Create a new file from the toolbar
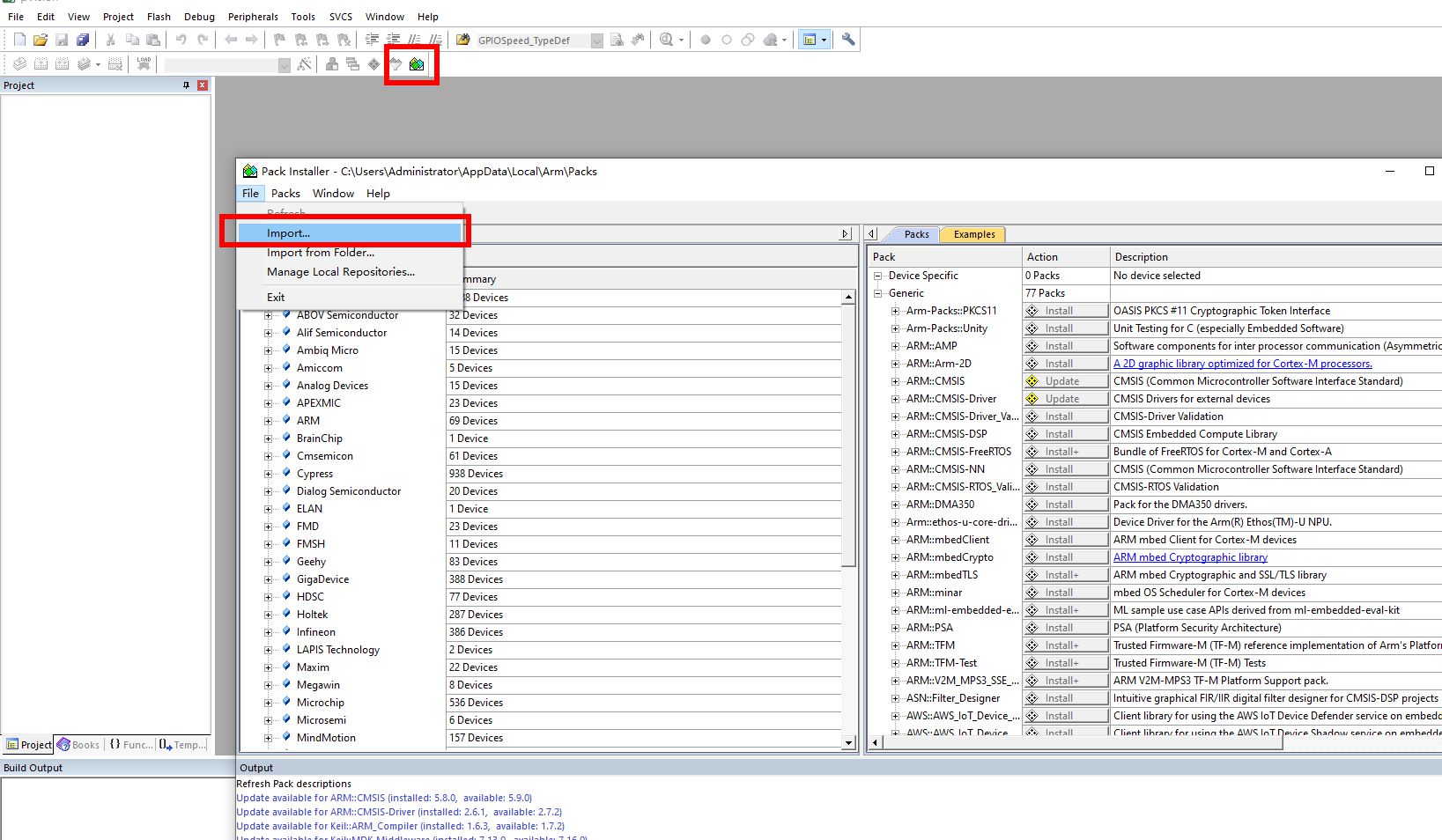 19,40
